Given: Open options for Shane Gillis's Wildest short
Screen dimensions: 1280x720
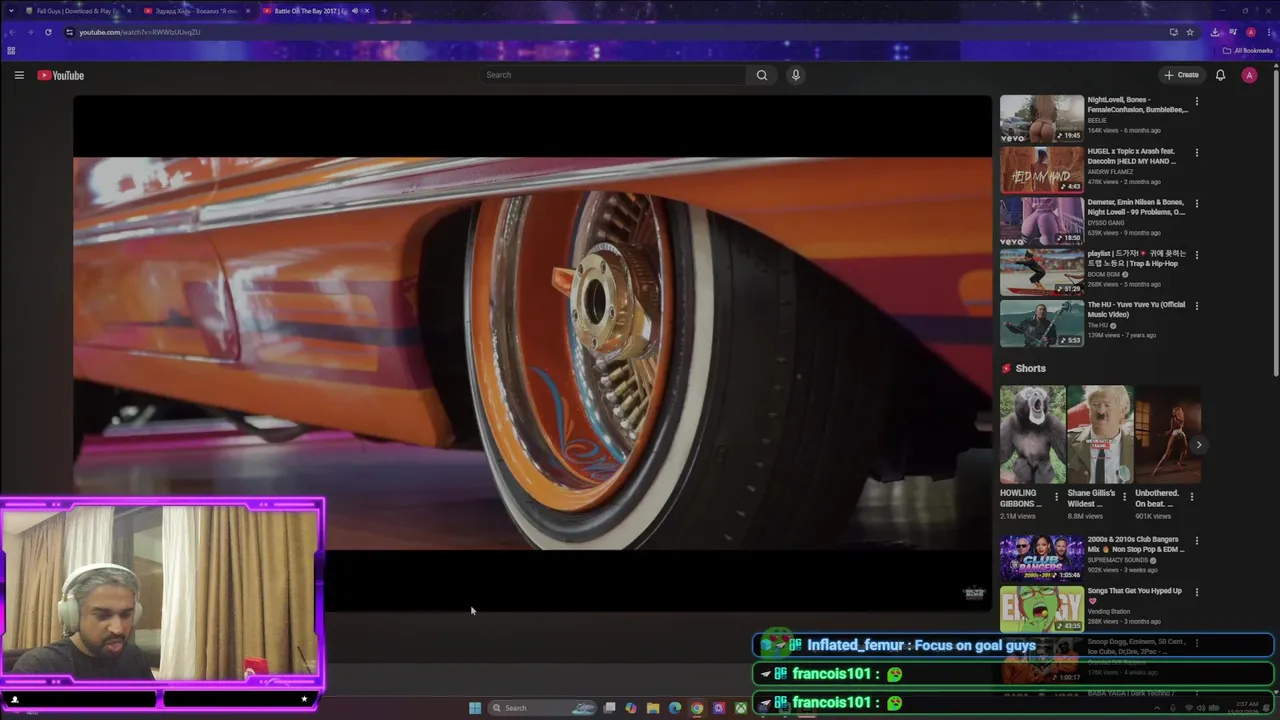Looking at the screenshot, I should tap(1124, 496).
